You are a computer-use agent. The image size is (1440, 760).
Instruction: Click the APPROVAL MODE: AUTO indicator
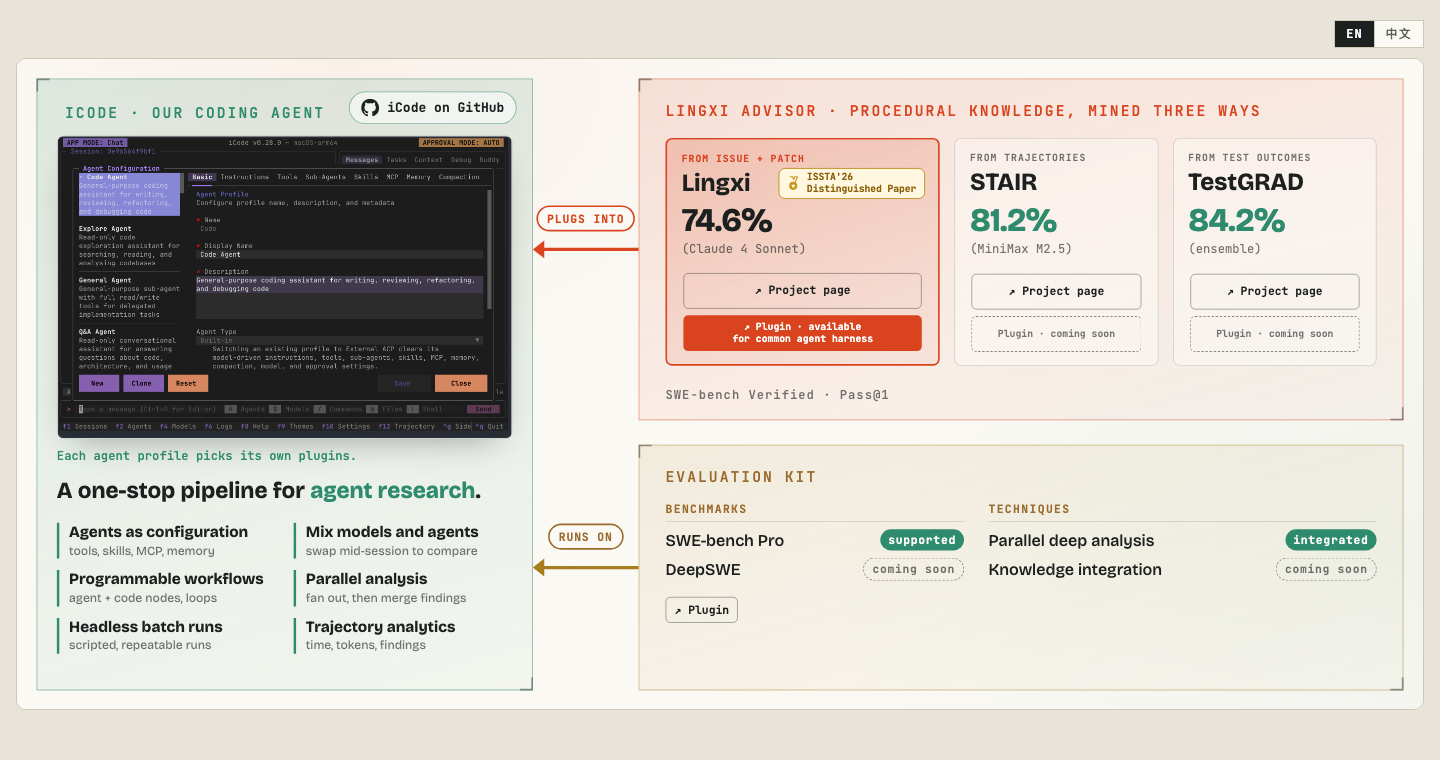coord(461,143)
